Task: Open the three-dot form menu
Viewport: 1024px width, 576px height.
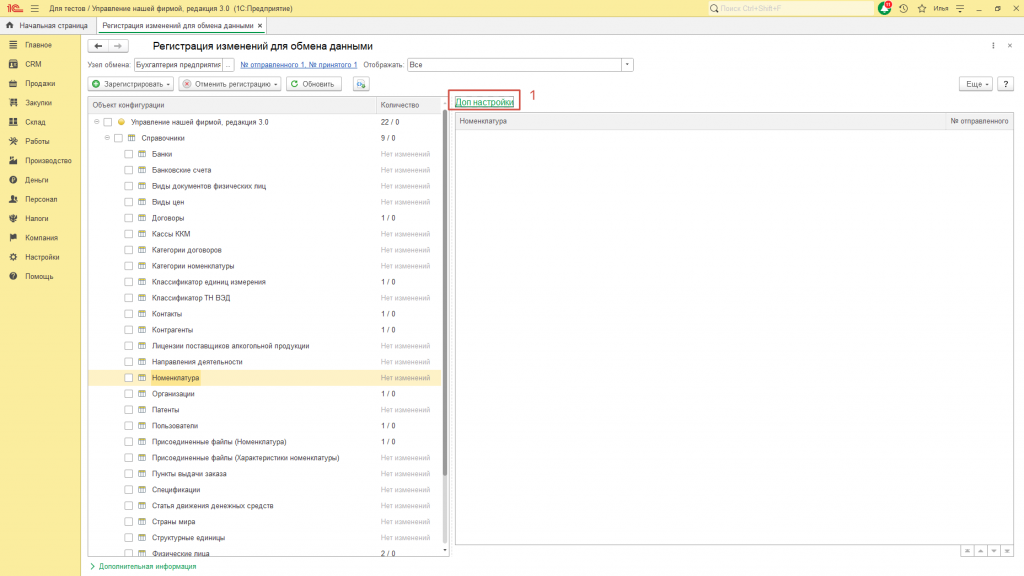Action: point(993,46)
